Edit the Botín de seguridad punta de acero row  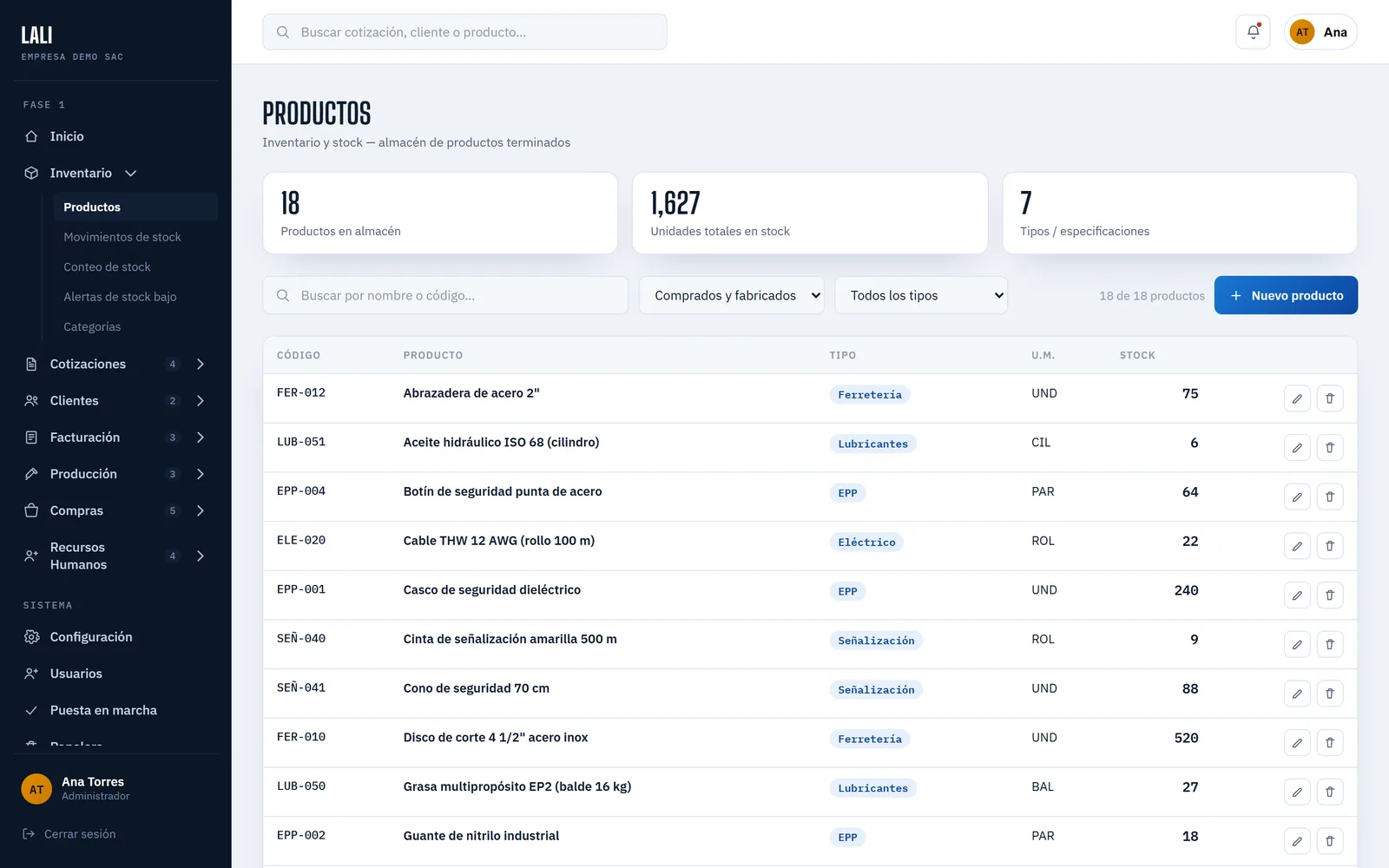point(1297,496)
